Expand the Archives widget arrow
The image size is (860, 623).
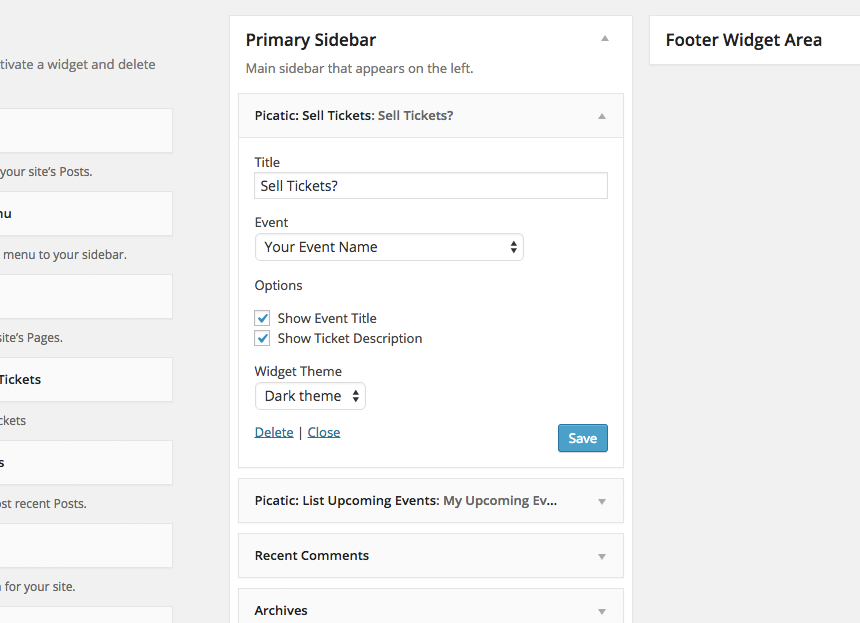pyautogui.click(x=602, y=611)
